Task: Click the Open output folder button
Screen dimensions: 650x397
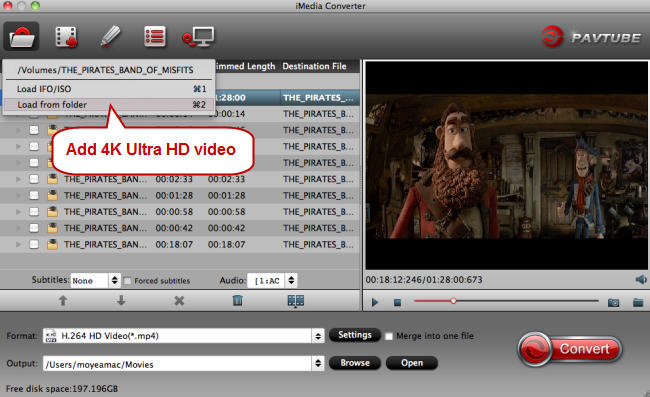Action: (412, 363)
